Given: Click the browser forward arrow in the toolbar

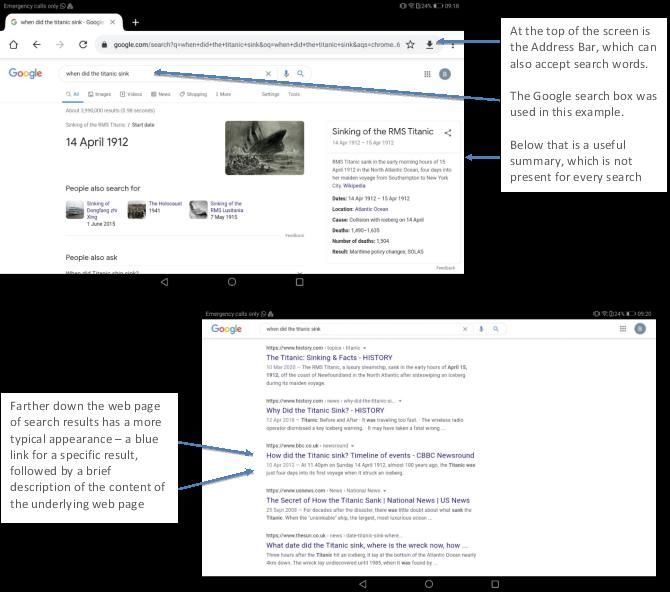Looking at the screenshot, I should (60, 44).
